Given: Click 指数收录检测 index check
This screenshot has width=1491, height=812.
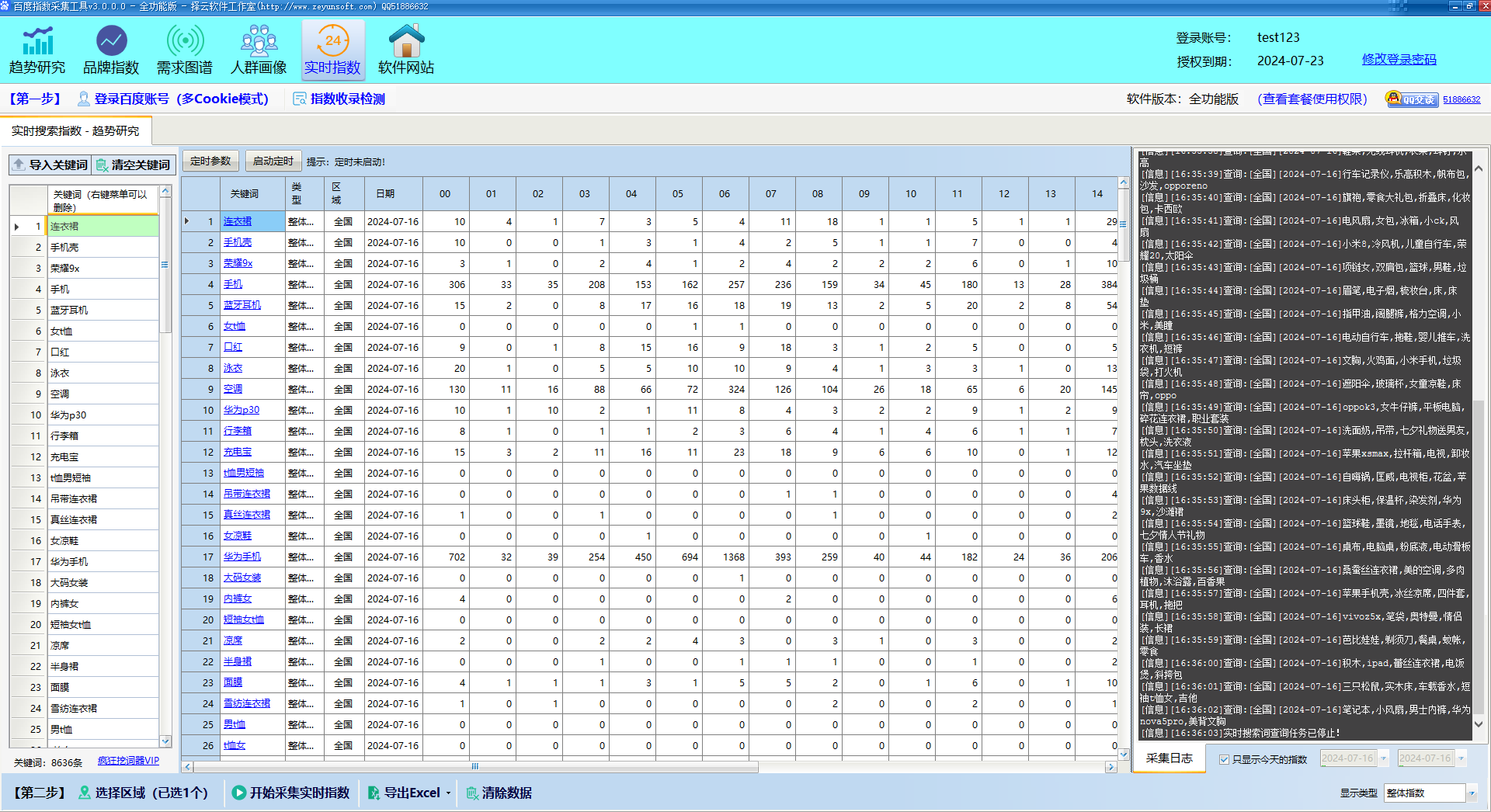Looking at the screenshot, I should 339,99.
